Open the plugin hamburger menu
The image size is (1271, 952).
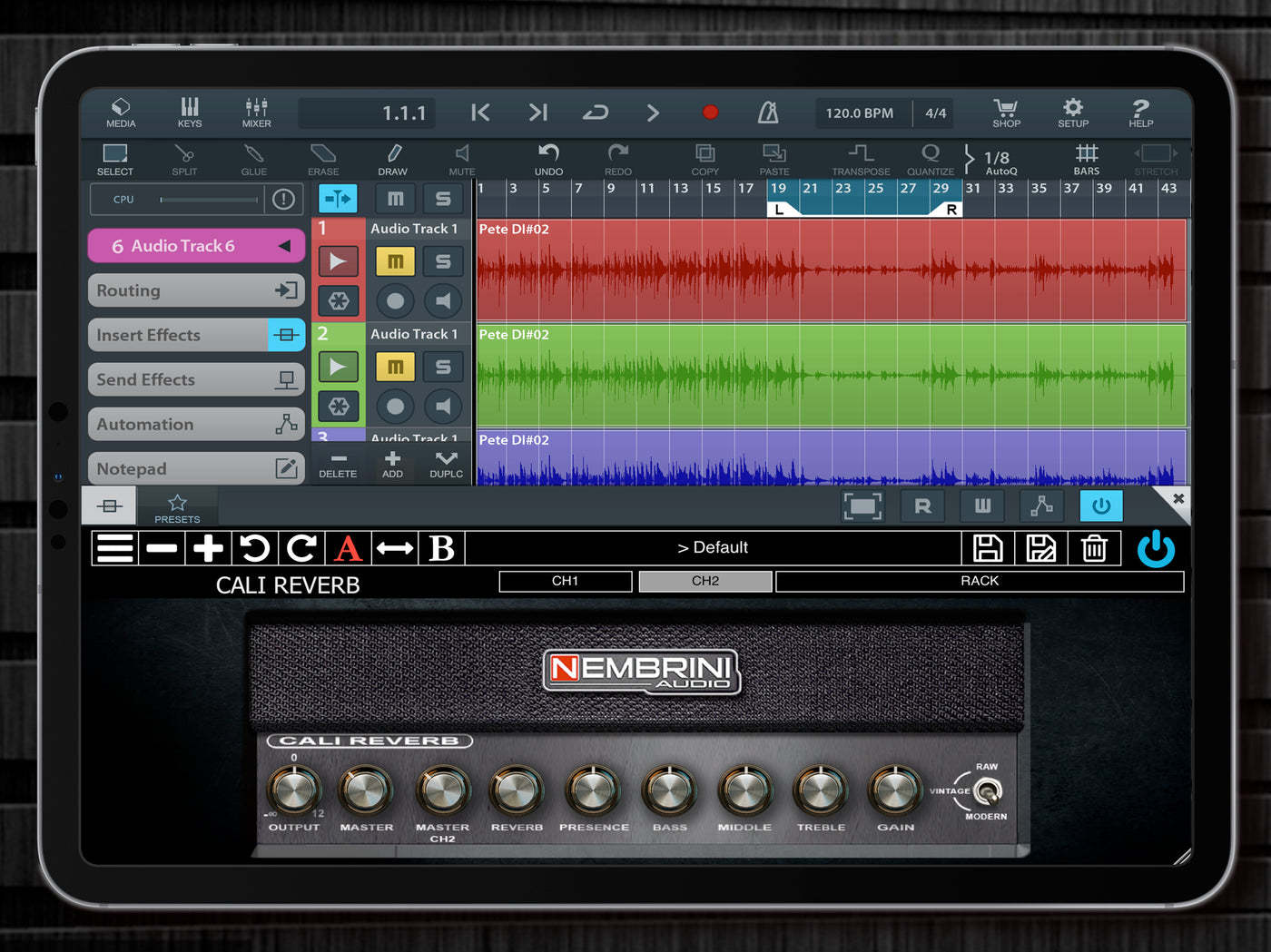click(115, 548)
